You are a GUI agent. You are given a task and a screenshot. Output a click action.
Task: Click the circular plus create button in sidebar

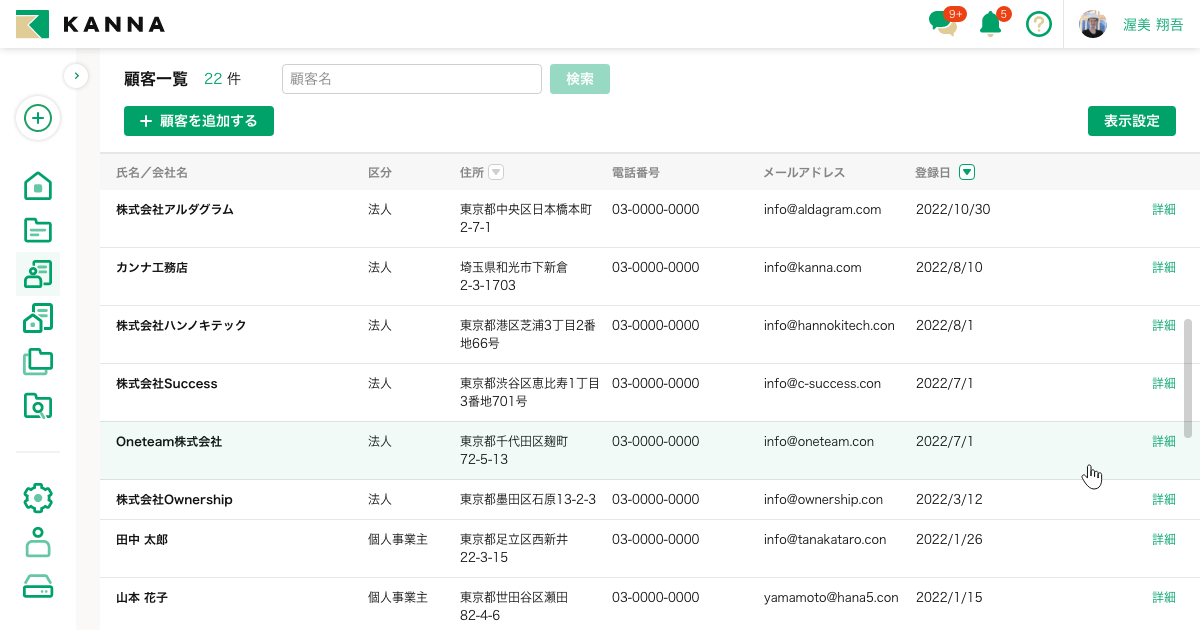[x=38, y=119]
